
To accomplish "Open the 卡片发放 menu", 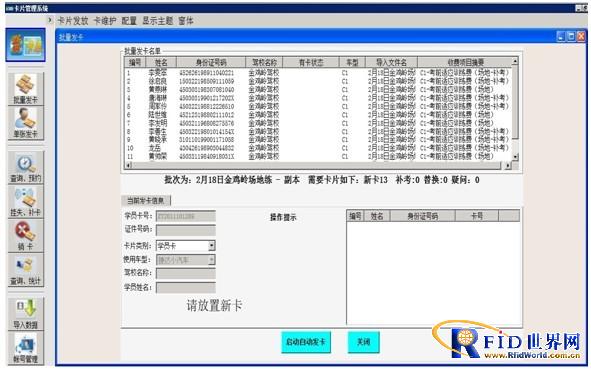I will (x=72, y=21).
